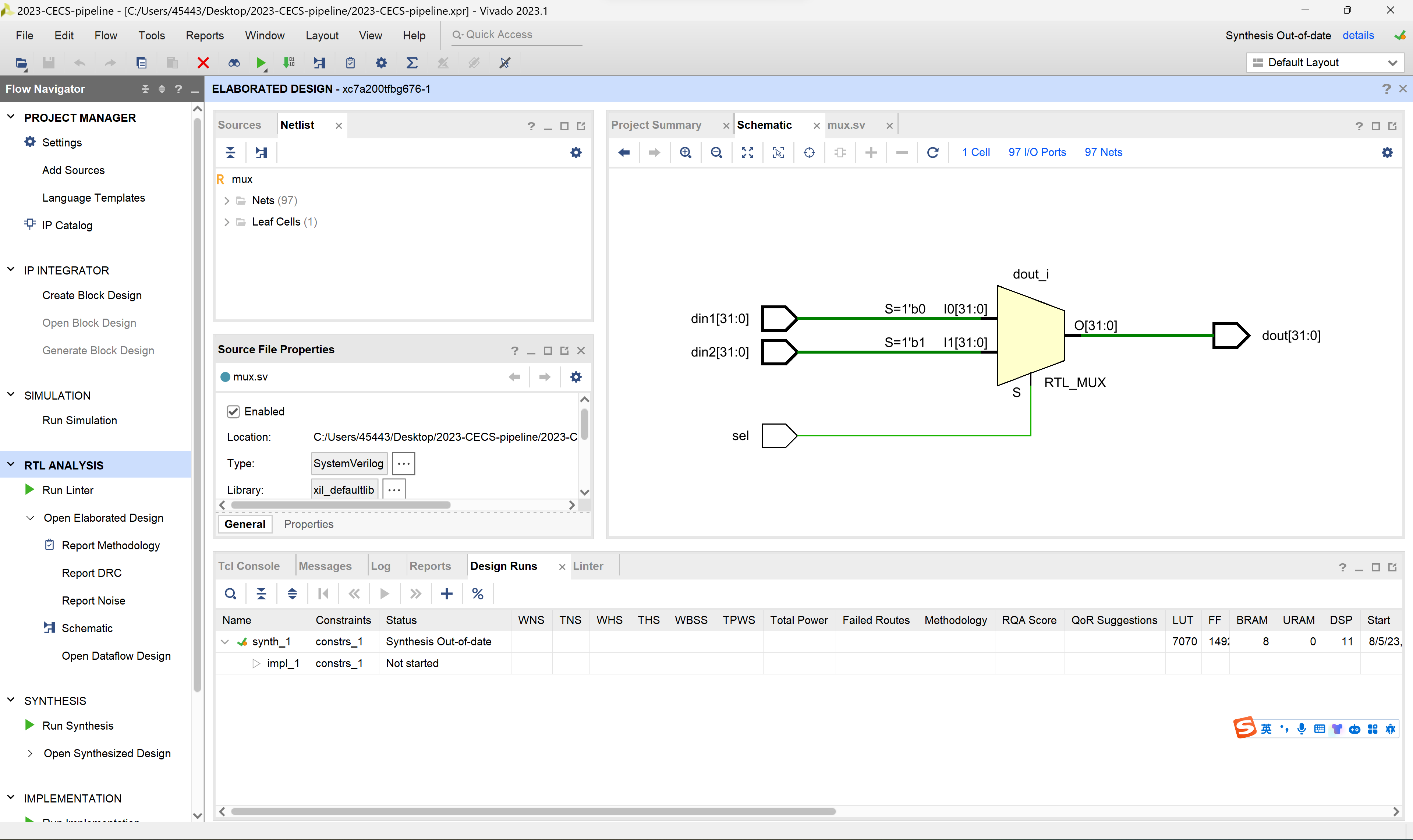The image size is (1413, 840).
Task: Click the Zoom Fit schematic icon
Action: pyautogui.click(x=747, y=152)
